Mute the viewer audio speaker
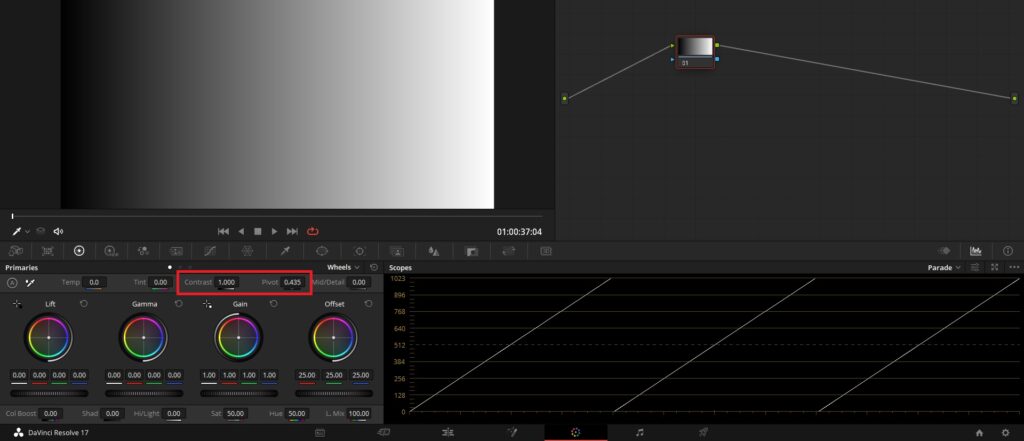1024x441 pixels. click(x=58, y=231)
